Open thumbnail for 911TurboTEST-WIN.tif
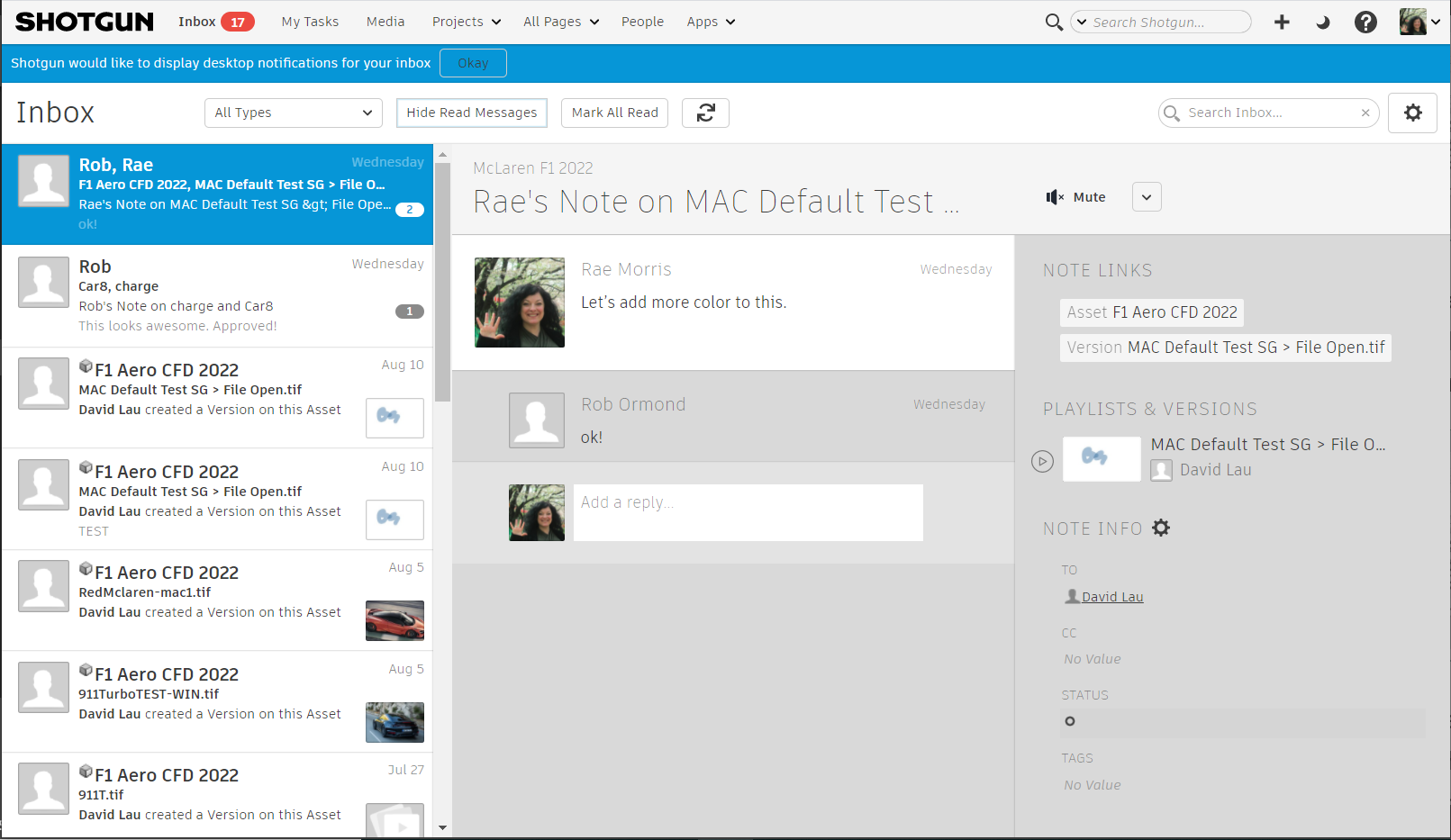This screenshot has height=840, width=1451. (x=394, y=723)
